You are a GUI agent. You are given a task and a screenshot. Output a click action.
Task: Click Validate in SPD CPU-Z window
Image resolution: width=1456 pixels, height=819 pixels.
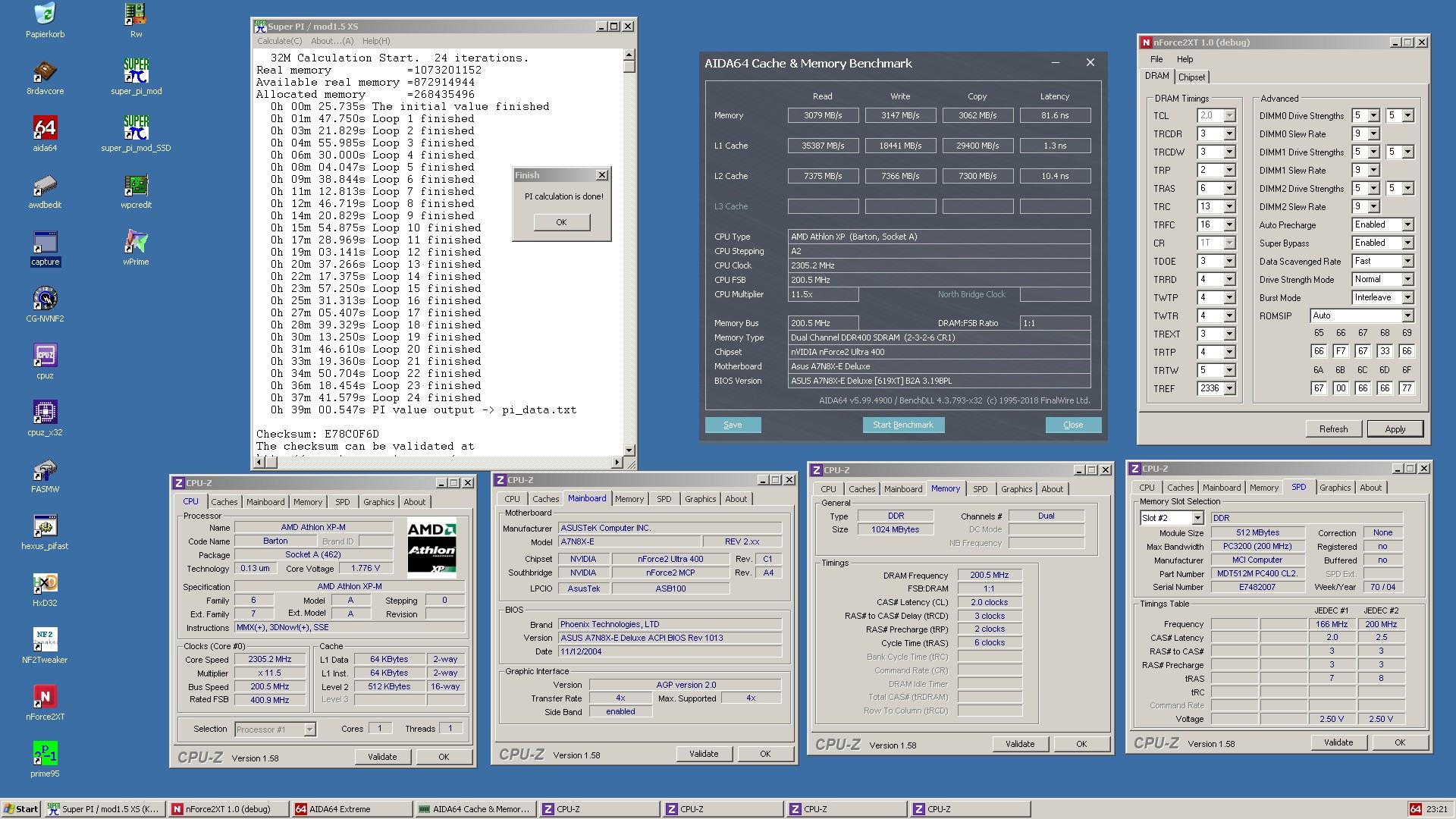click(1338, 742)
